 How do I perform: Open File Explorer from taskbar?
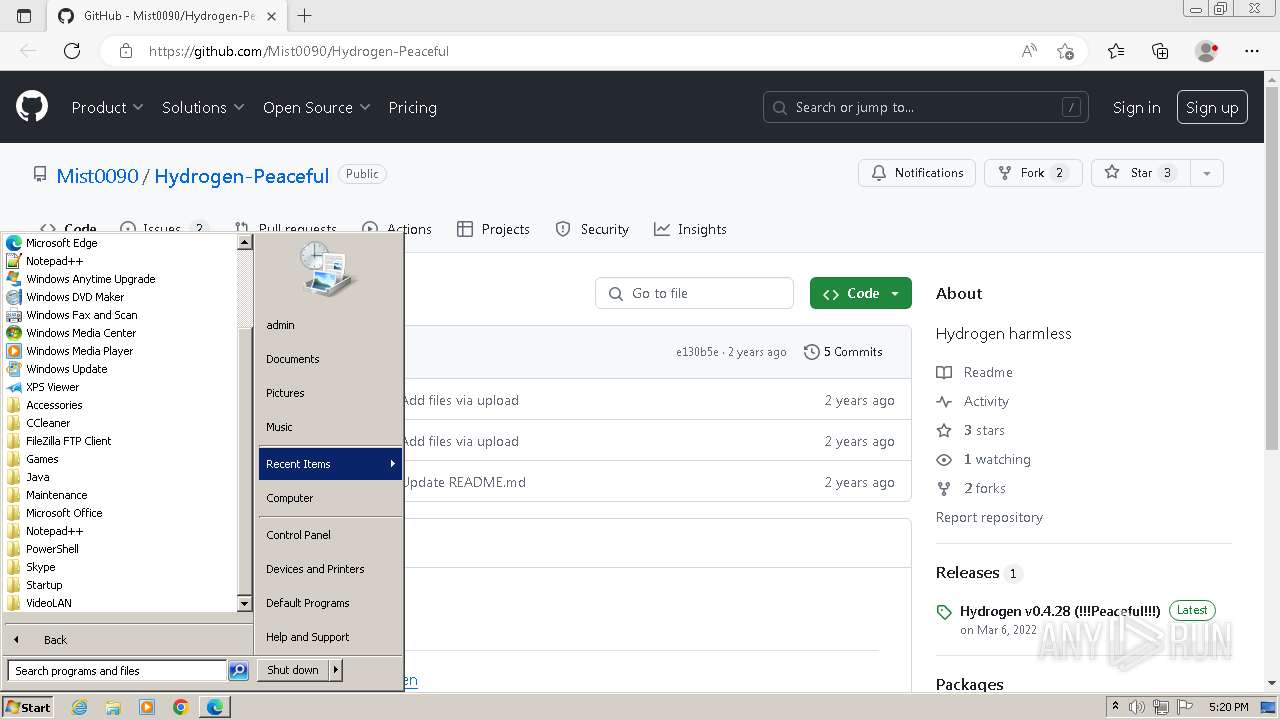pyautogui.click(x=113, y=707)
